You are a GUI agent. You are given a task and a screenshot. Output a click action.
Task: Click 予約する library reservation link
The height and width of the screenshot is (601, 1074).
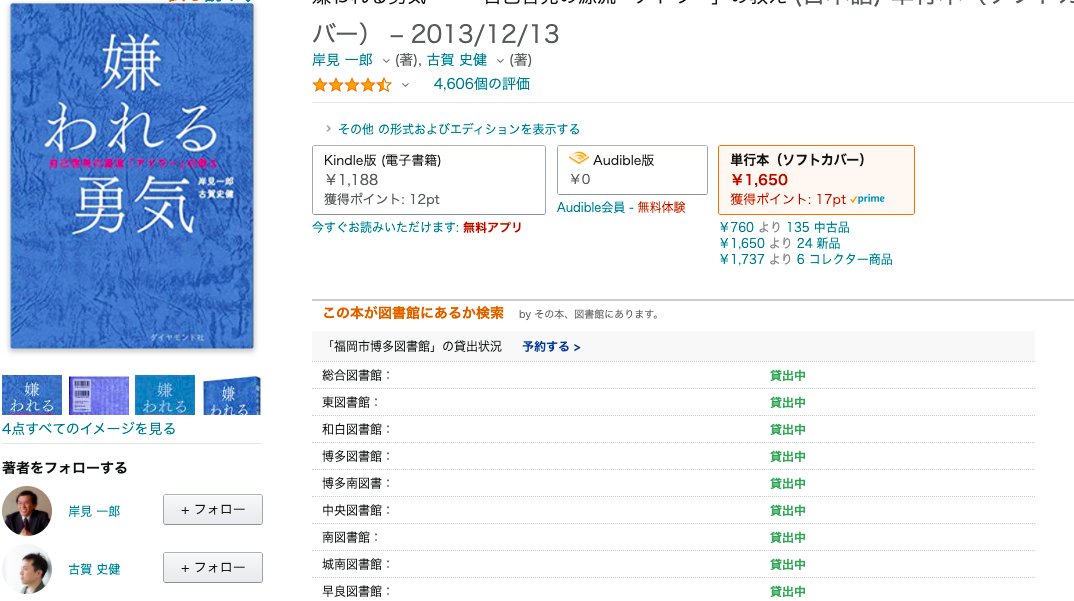(551, 347)
